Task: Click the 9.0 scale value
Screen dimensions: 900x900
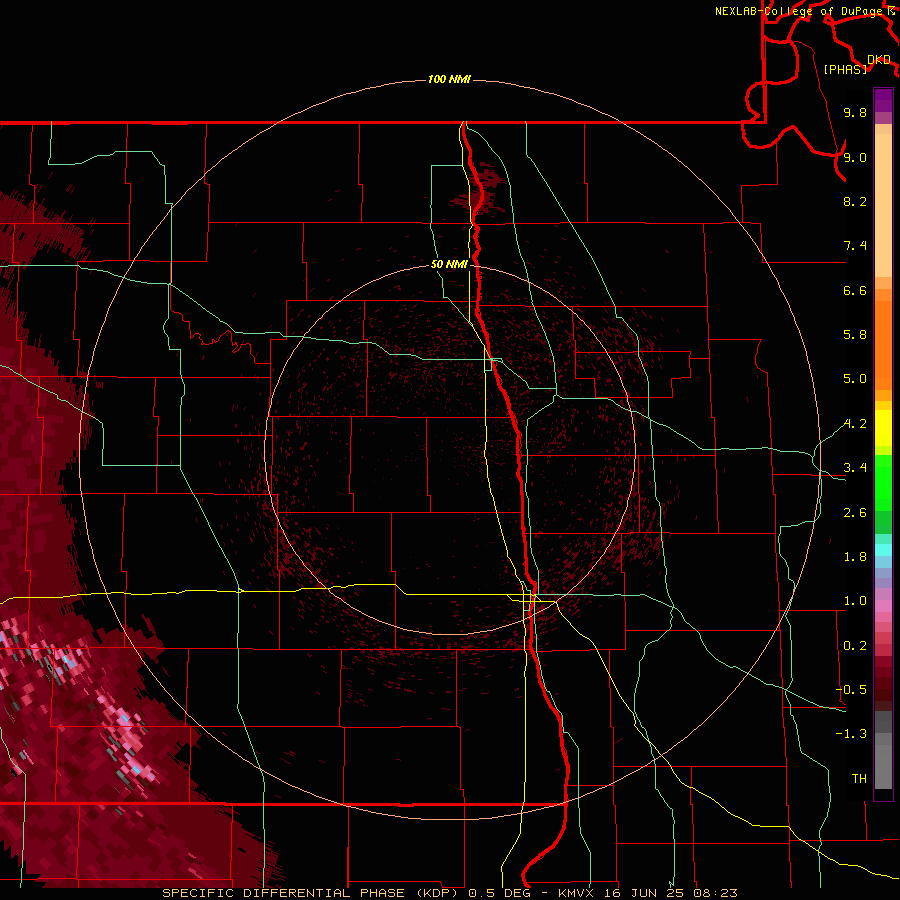Action: tap(855, 157)
